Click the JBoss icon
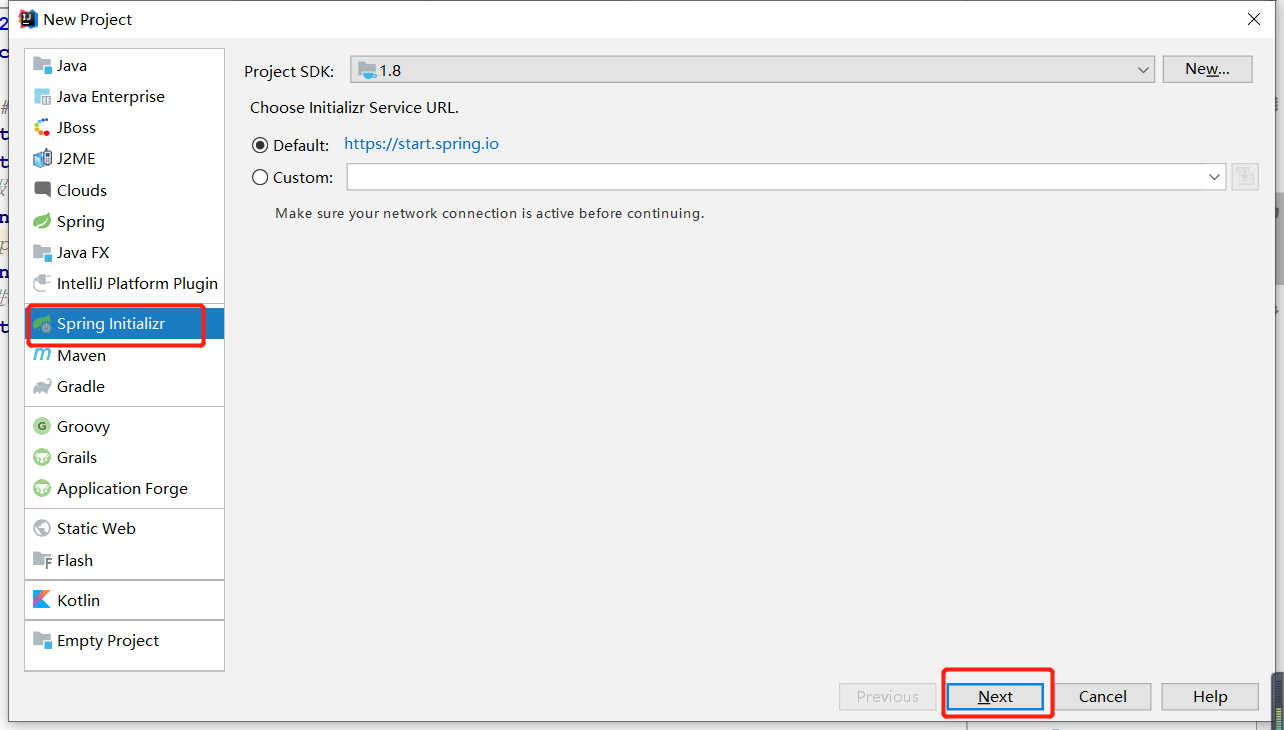Viewport: 1284px width, 730px height. tap(42, 127)
